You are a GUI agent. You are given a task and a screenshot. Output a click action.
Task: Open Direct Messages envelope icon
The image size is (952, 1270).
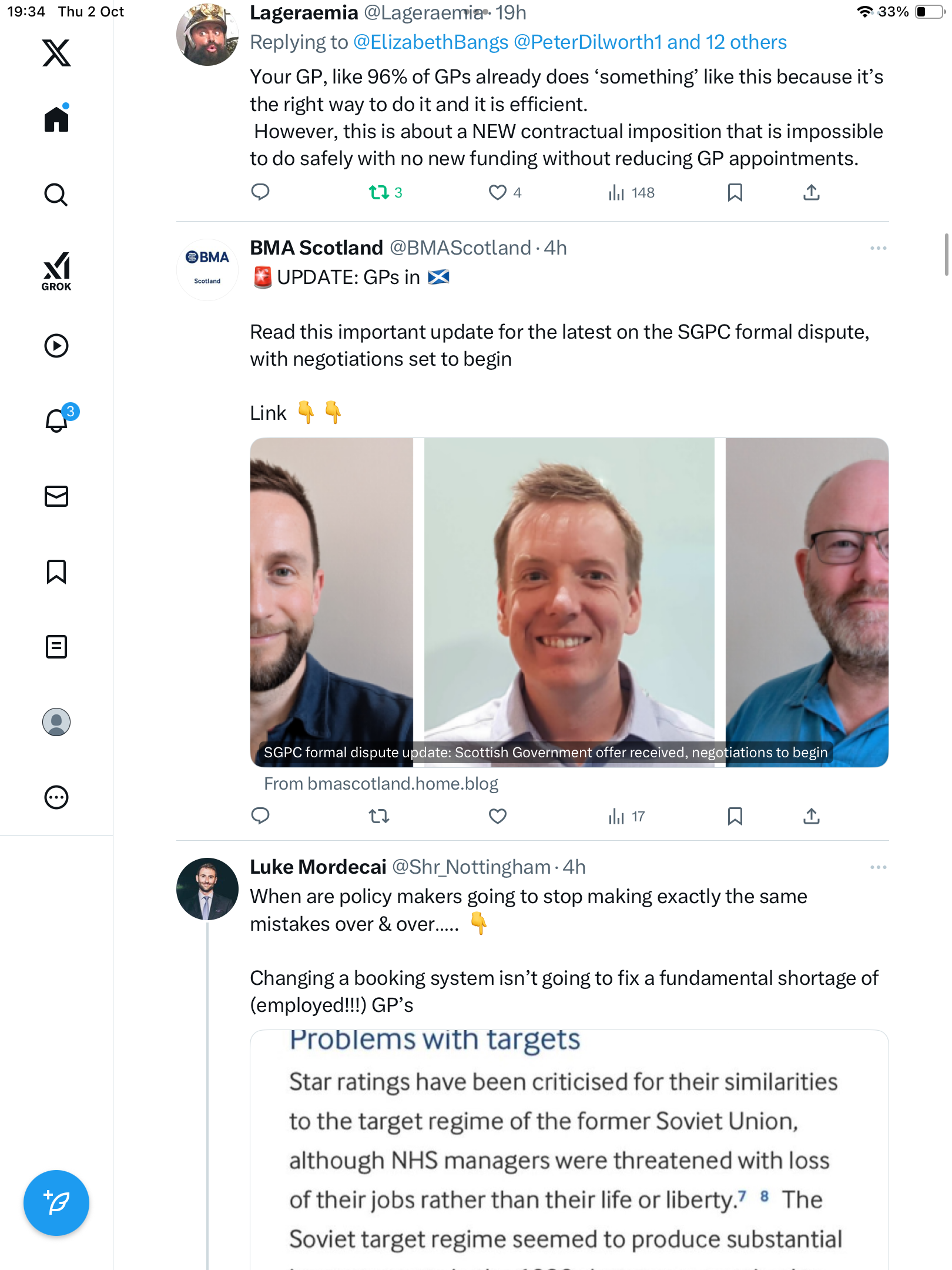click(56, 496)
